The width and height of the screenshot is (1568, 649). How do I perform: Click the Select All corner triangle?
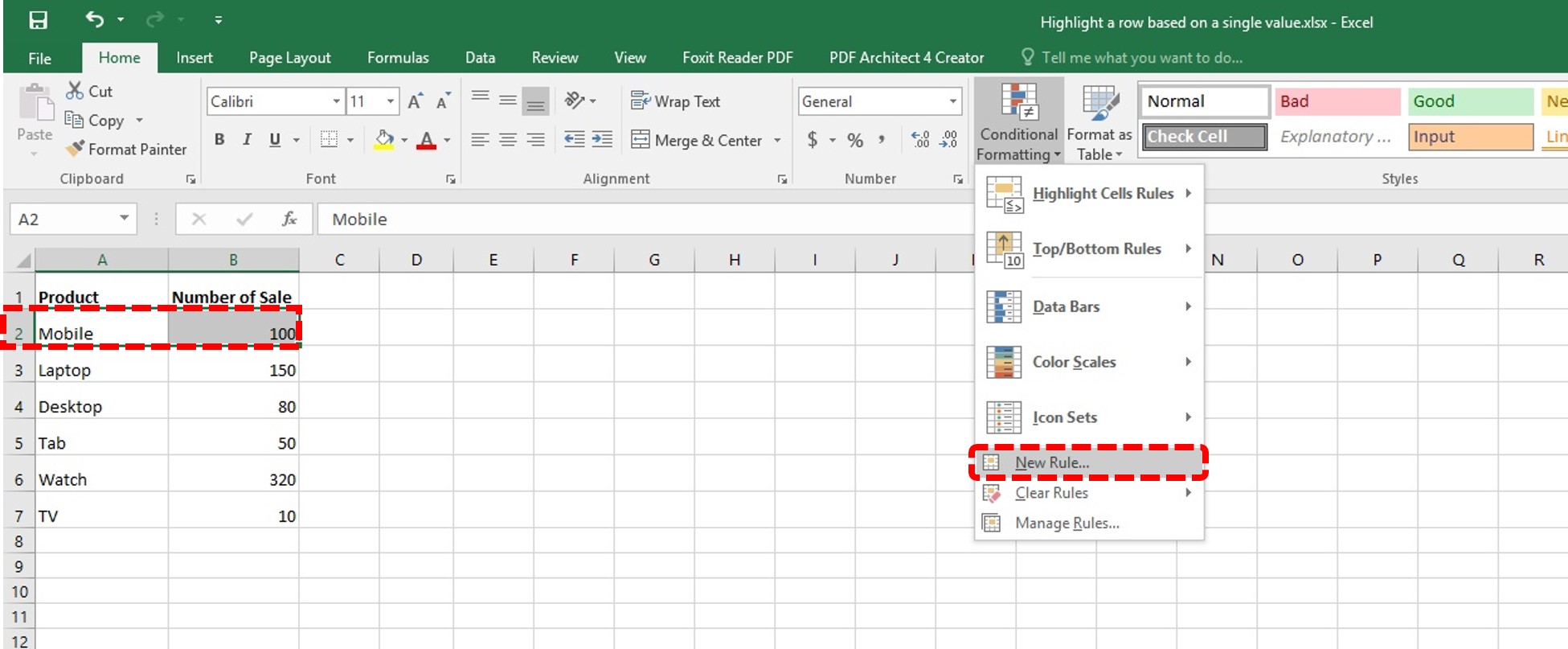tap(23, 260)
